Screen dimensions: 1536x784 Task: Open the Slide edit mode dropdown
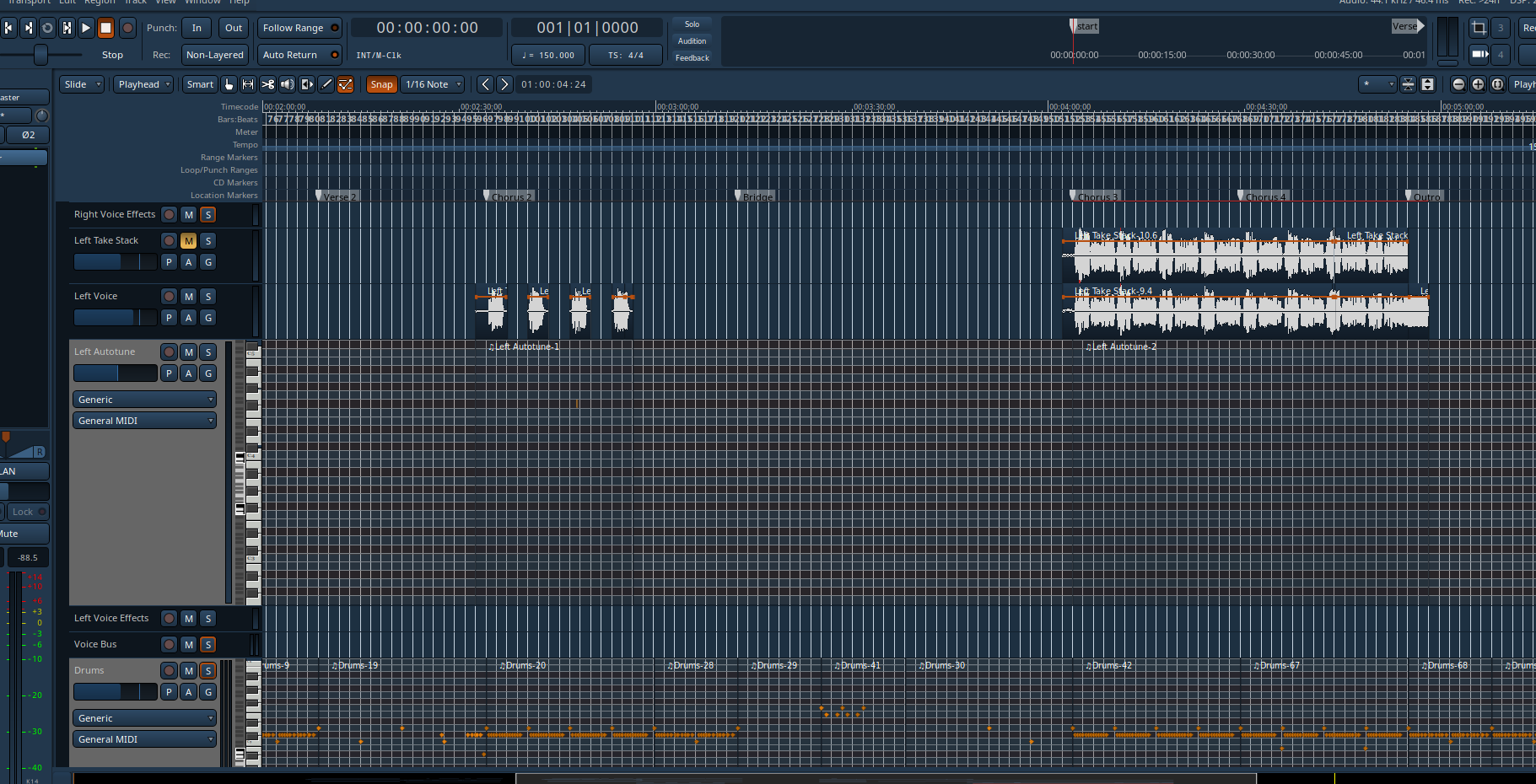tap(82, 84)
